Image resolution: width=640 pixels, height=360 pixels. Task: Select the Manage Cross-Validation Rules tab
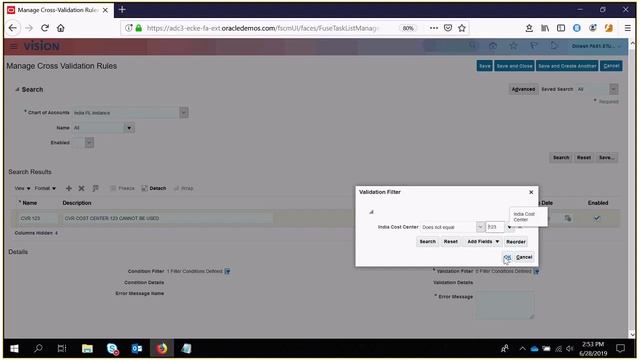[57, 10]
